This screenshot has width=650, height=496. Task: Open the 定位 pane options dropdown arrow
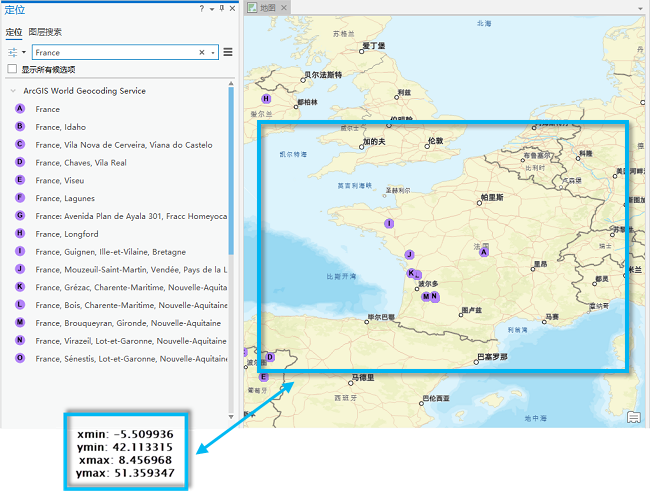pos(211,8)
